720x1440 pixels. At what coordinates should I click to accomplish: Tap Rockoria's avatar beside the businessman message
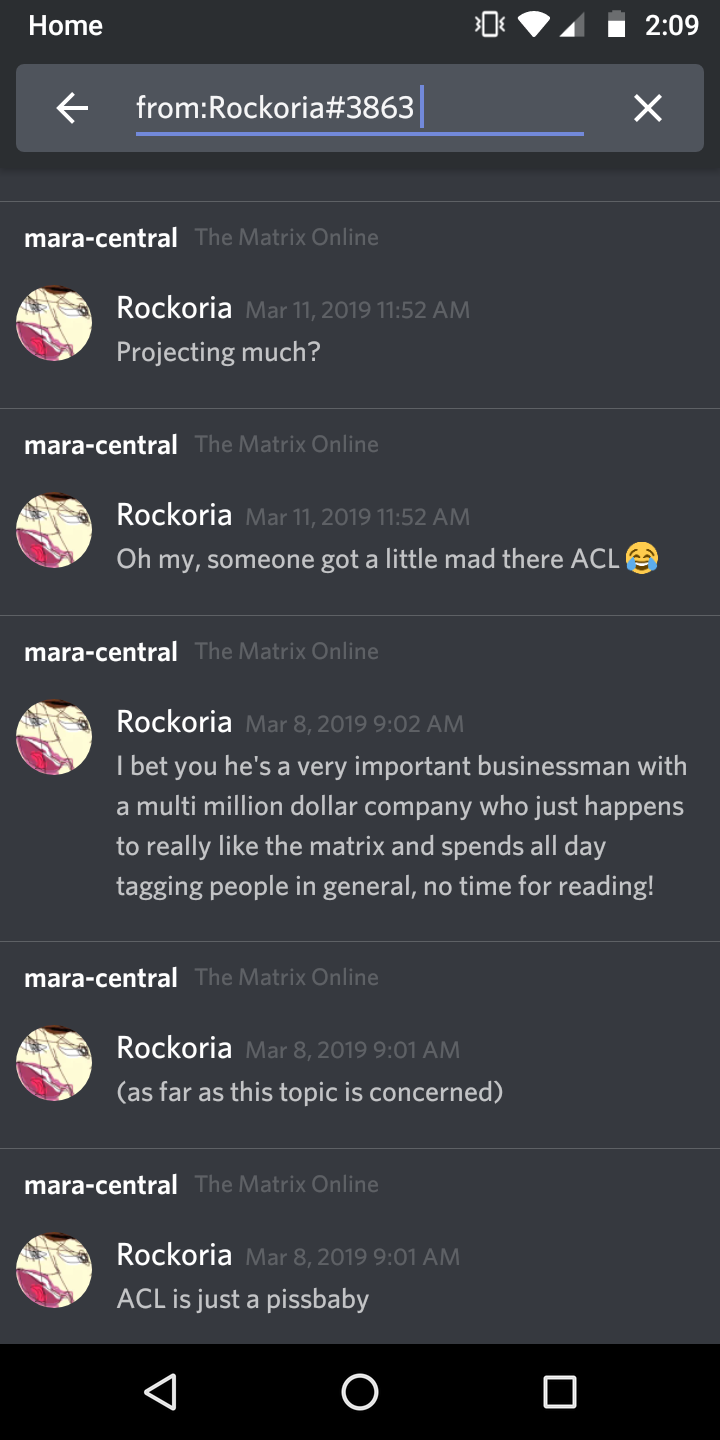[x=54, y=738]
